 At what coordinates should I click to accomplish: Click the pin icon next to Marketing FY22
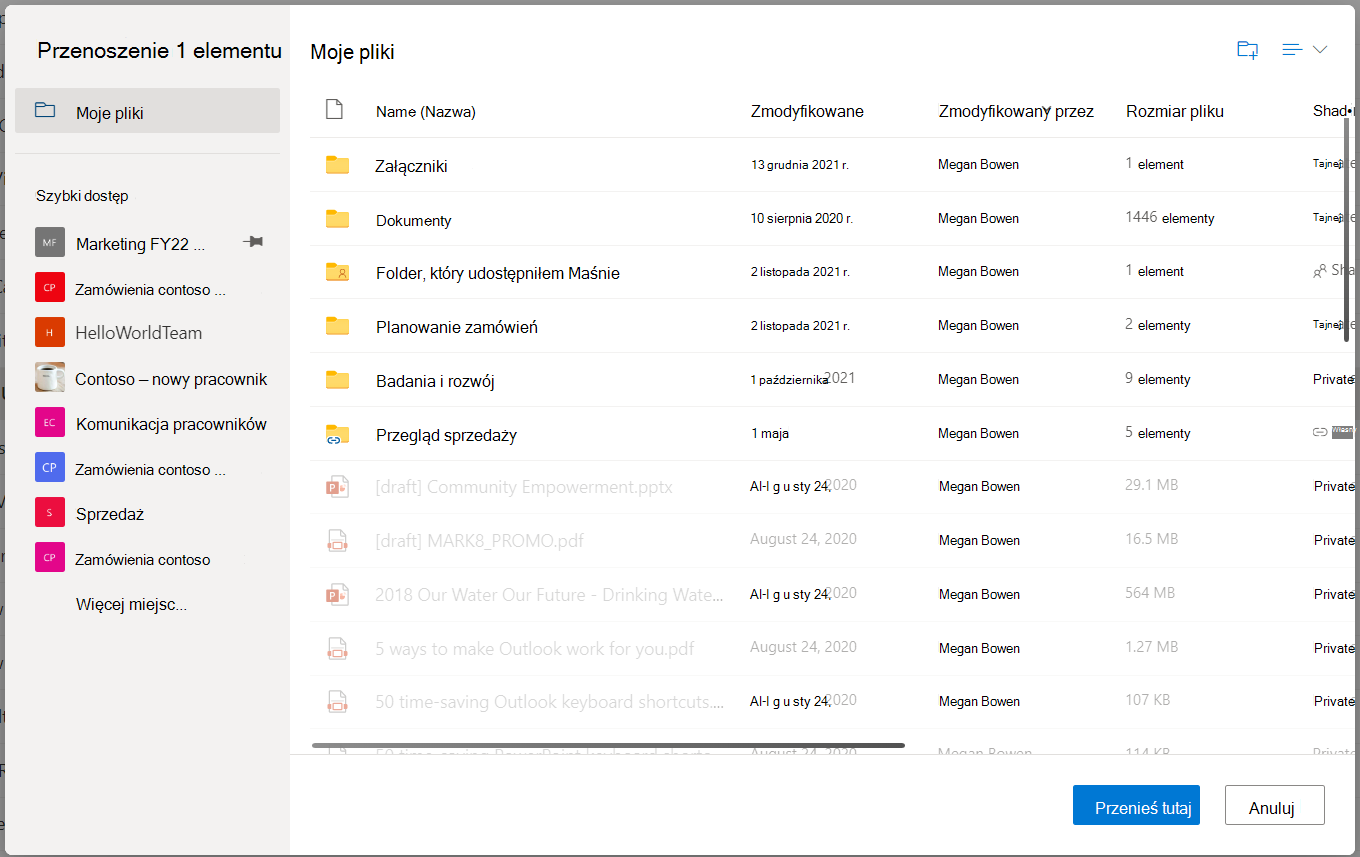(253, 242)
